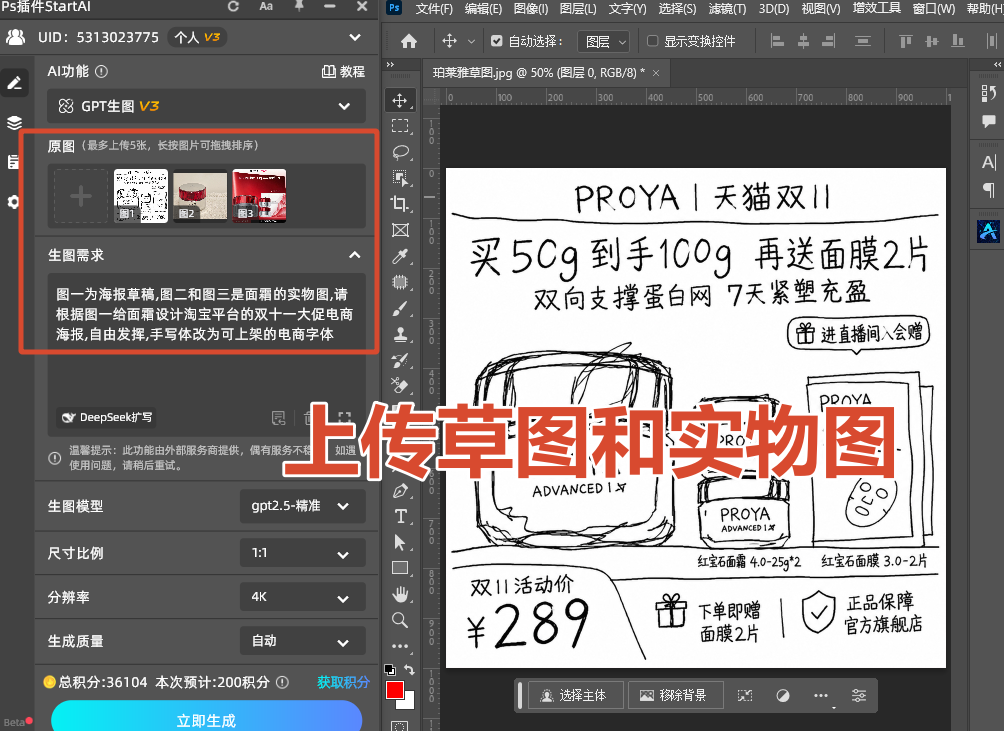The height and width of the screenshot is (731, 1004).
Task: Select the Pen tool
Action: [400, 491]
